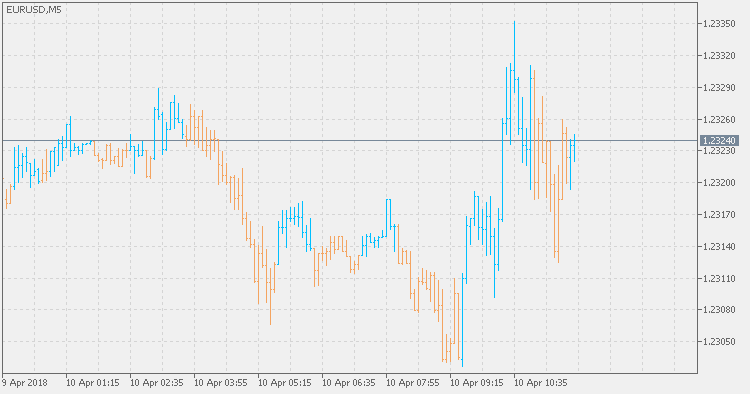The height and width of the screenshot is (394, 750).
Task: Click the 10 Apr 01:15 time label
Action: pyautogui.click(x=93, y=383)
